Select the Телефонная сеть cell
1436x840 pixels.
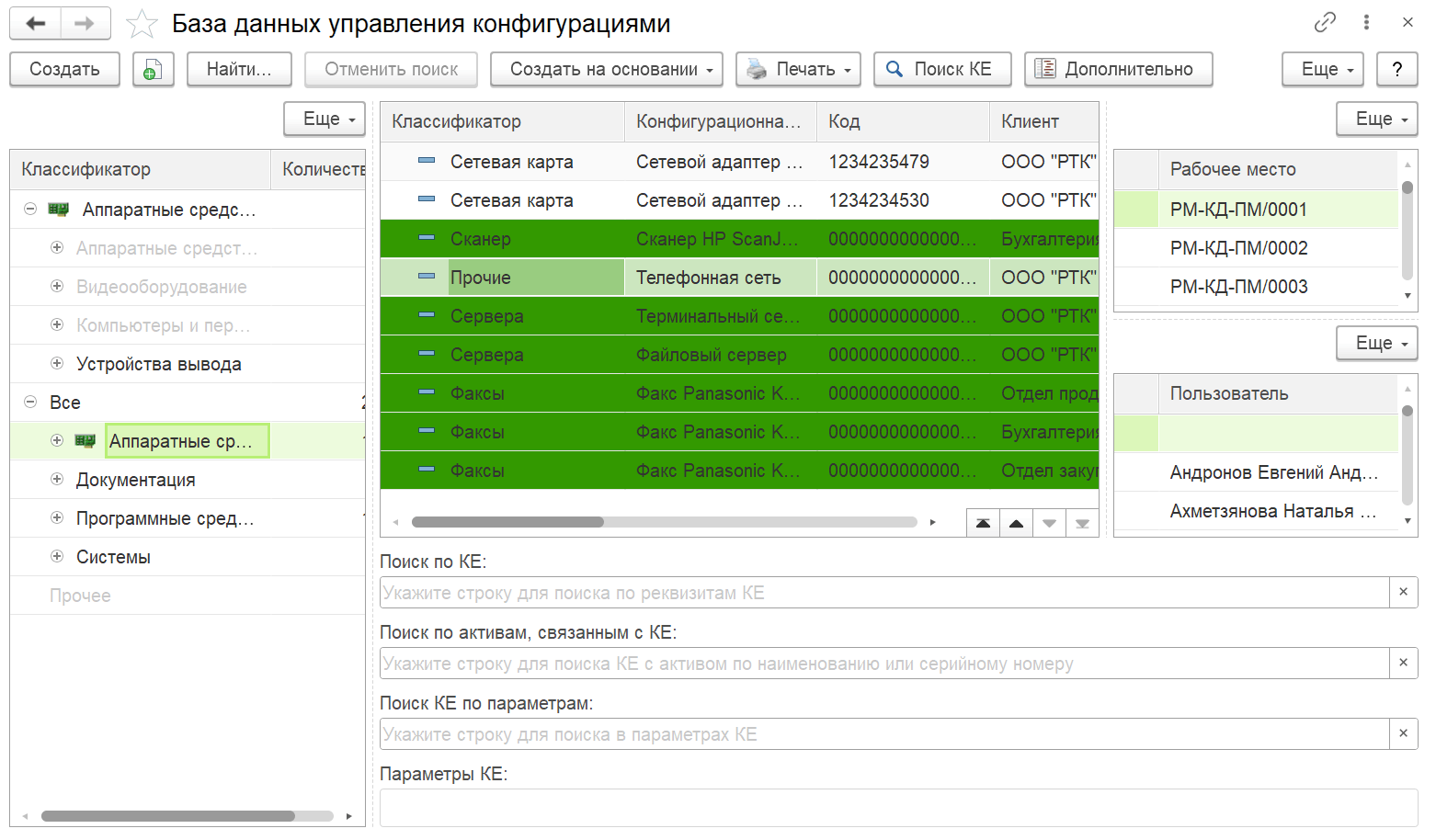720,278
